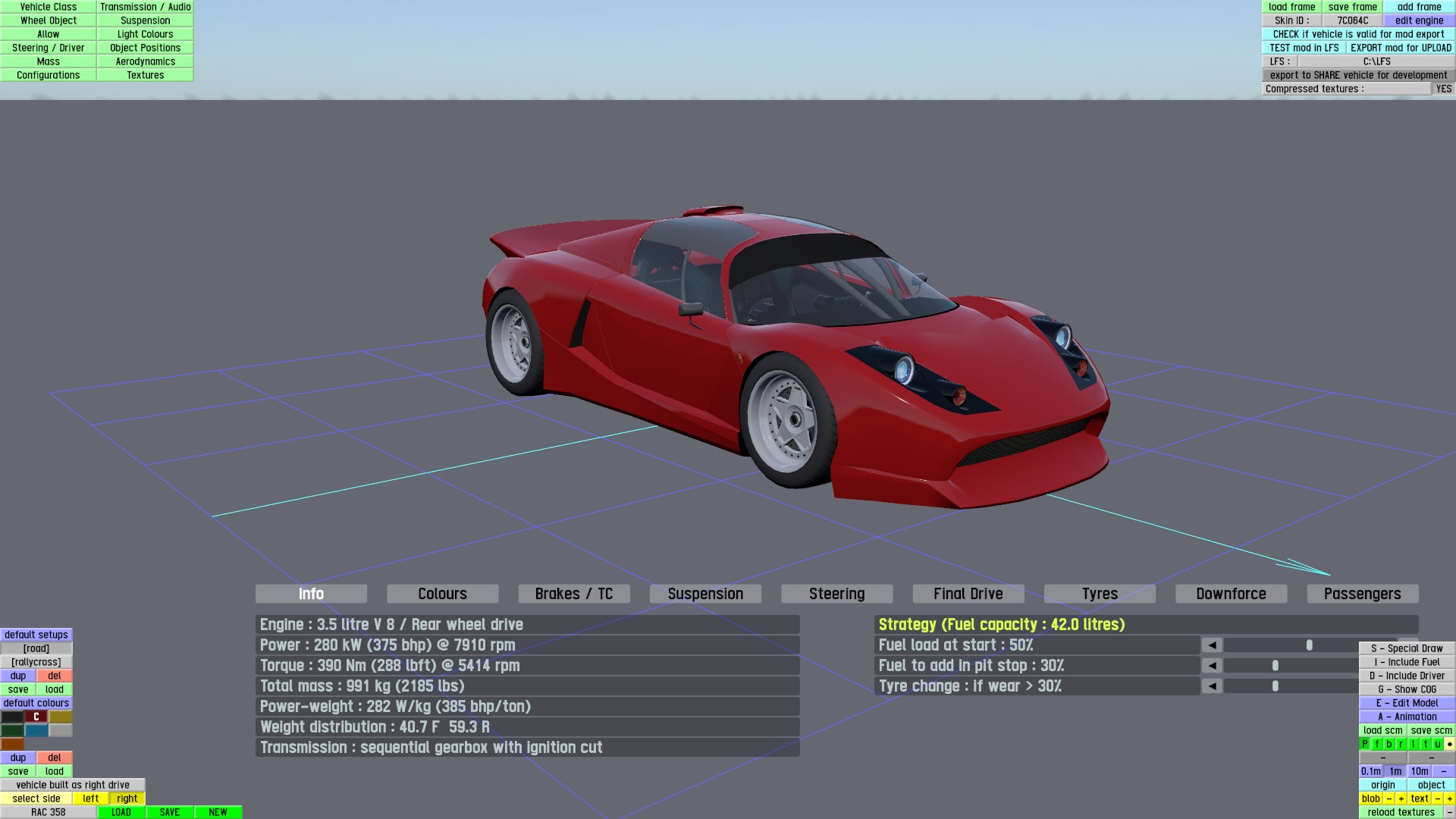Click left arrow beside Tyre change wear

(1212, 686)
